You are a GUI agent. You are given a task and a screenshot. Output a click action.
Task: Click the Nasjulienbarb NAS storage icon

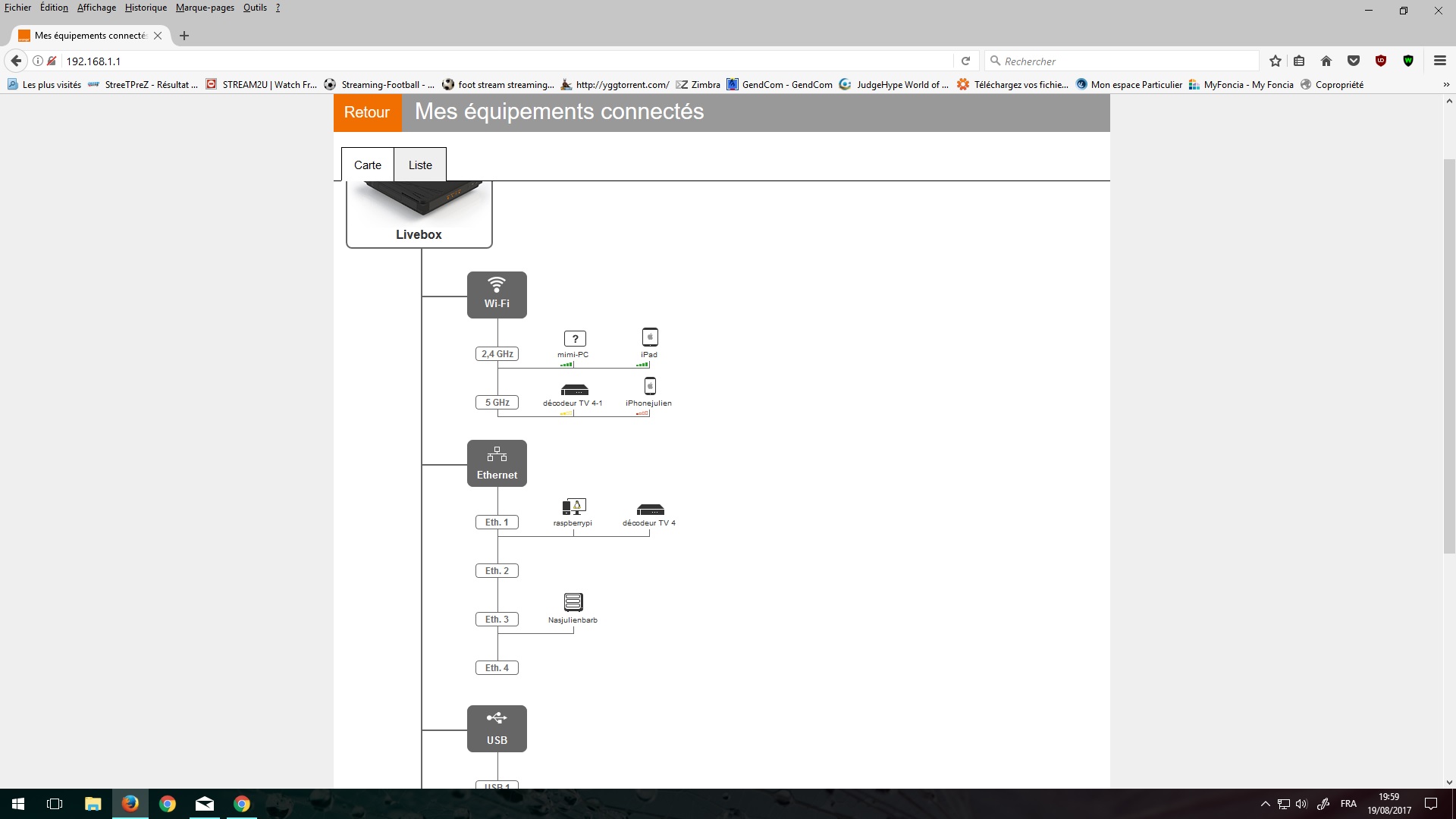pos(573,602)
